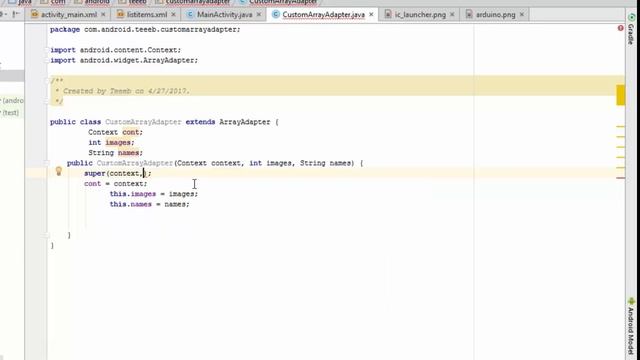Click 'int images' constructor parameter

271,163
